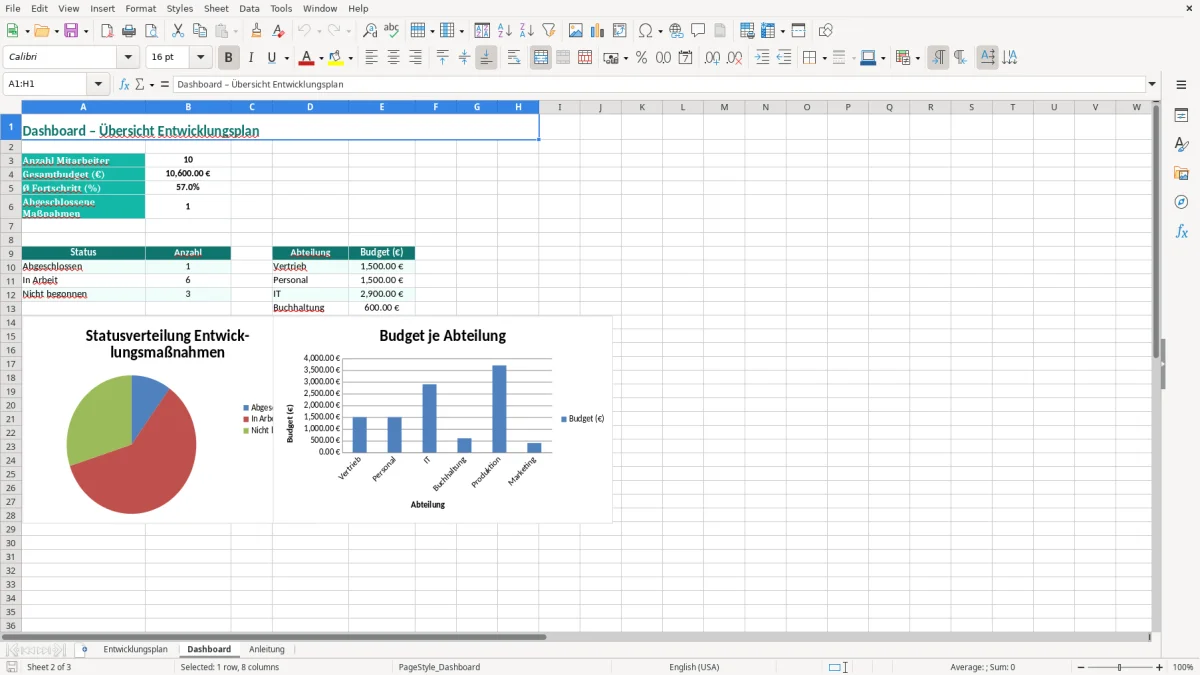Open the Sidebar Properties panel icon
Image resolution: width=1200 pixels, height=675 pixels.
[1181, 115]
